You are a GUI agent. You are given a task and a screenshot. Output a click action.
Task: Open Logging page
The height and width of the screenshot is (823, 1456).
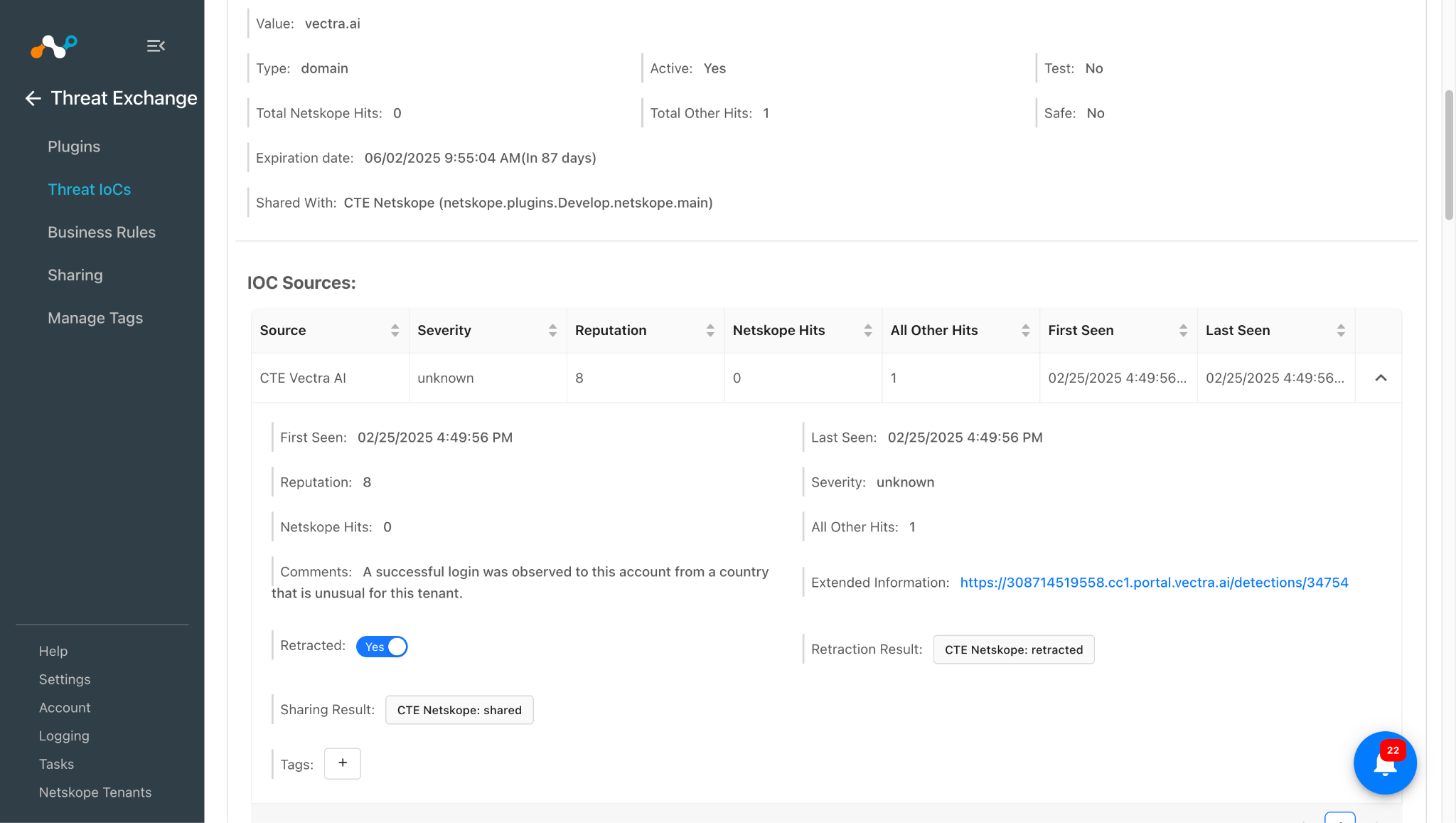point(64,736)
